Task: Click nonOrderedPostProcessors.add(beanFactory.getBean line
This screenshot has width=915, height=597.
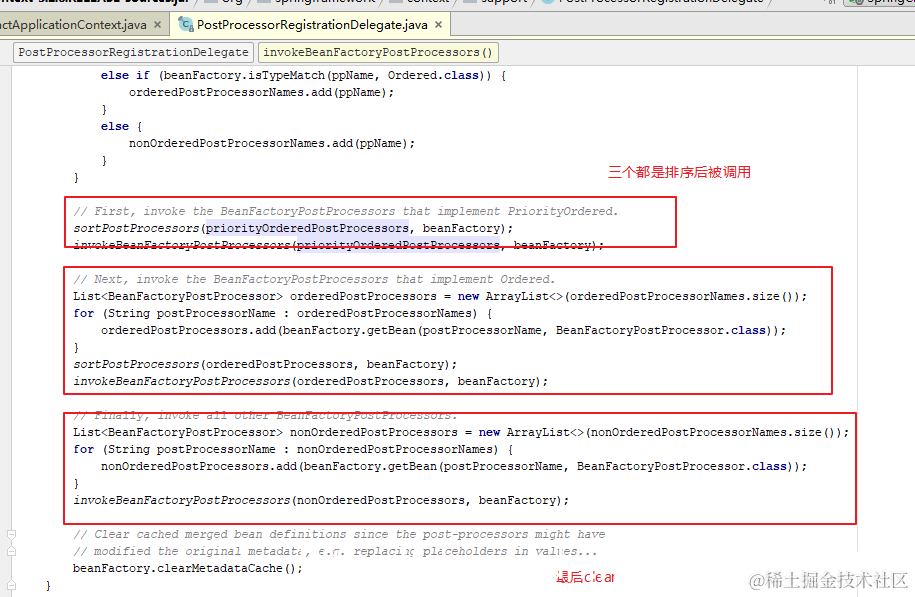Action: tap(454, 466)
